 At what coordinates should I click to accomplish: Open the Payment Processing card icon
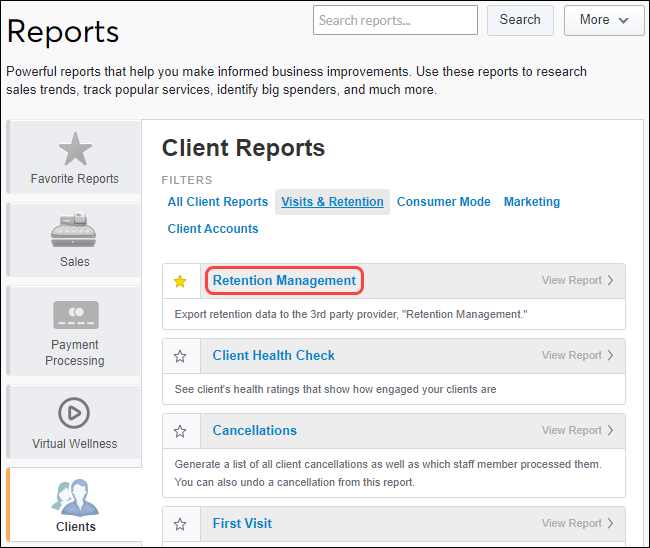pyautogui.click(x=76, y=315)
